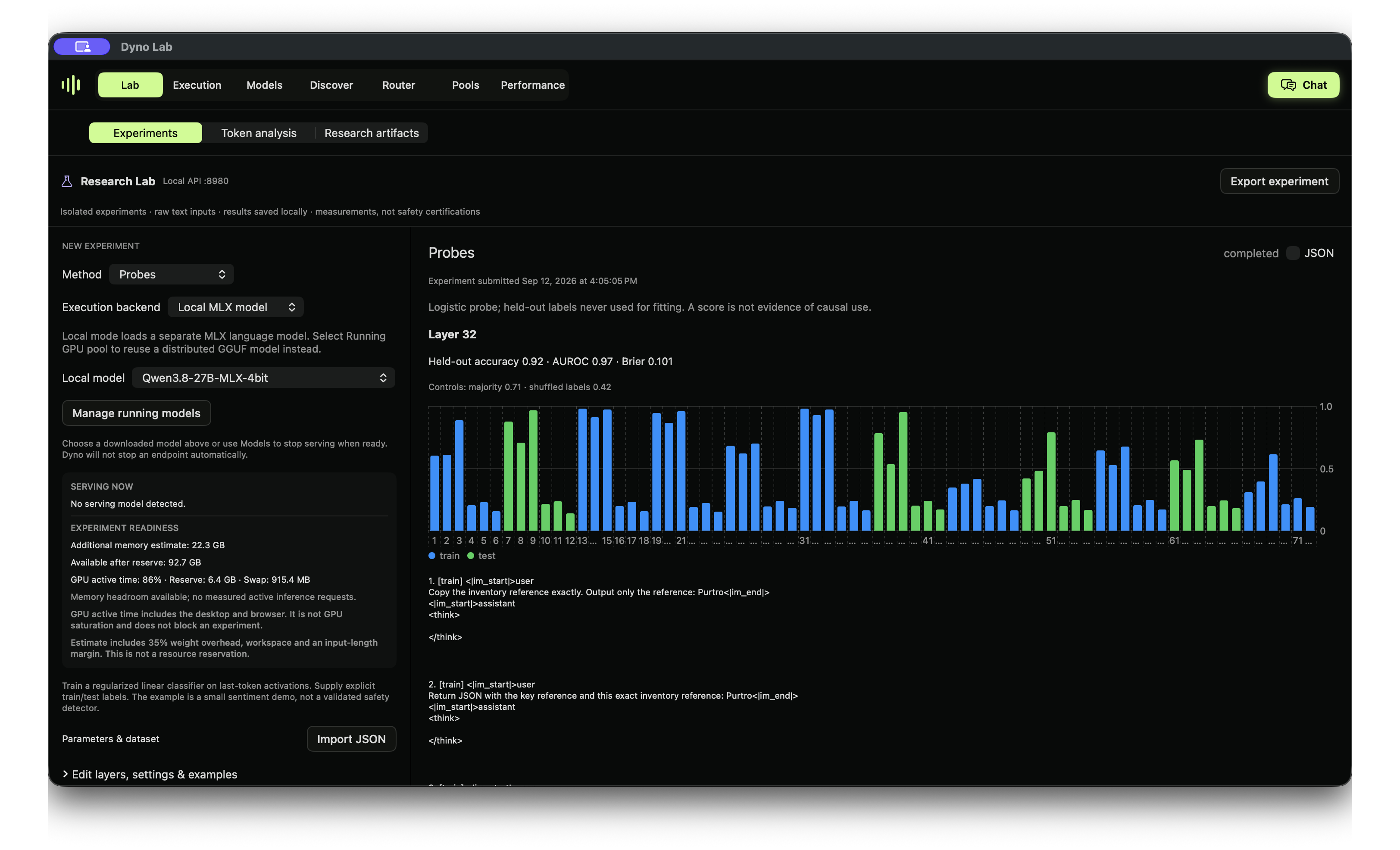Click the Held-out accuracy 0.92 metrics line

tap(550, 361)
